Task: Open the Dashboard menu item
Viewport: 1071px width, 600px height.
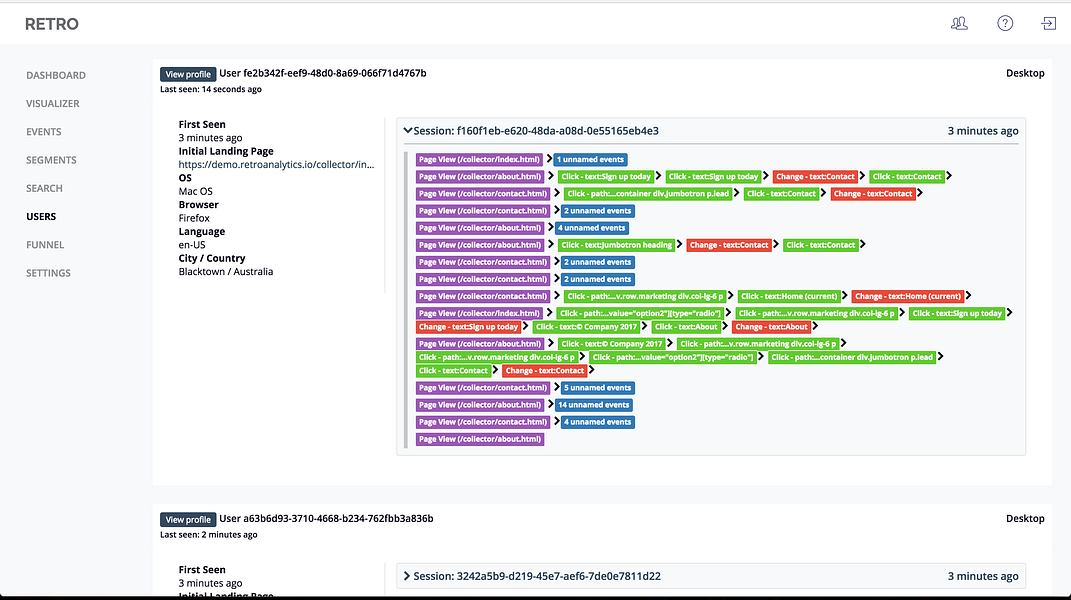Action: [56, 75]
